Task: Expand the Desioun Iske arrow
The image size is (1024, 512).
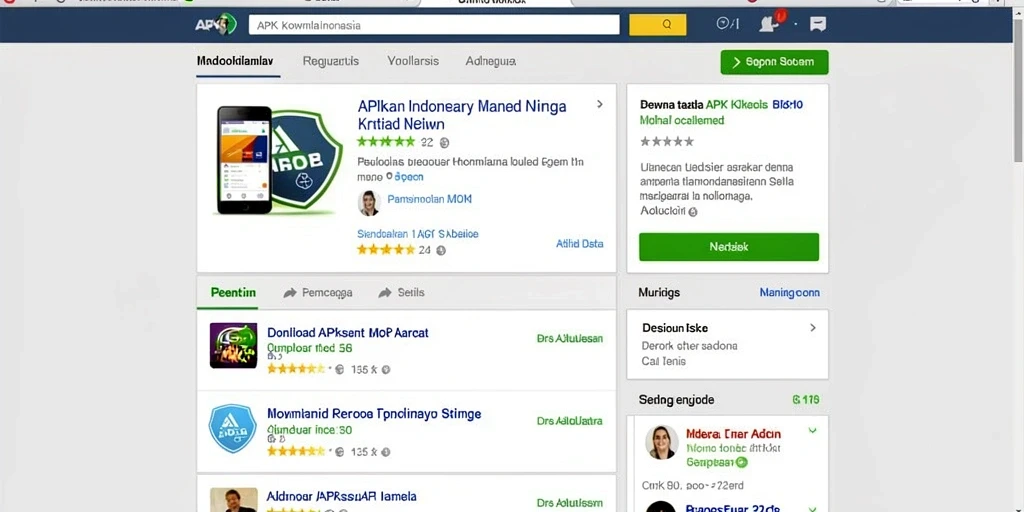Action: (x=812, y=328)
